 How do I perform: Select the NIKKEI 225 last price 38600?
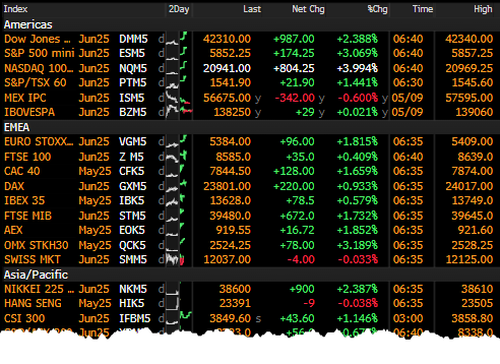point(235,289)
